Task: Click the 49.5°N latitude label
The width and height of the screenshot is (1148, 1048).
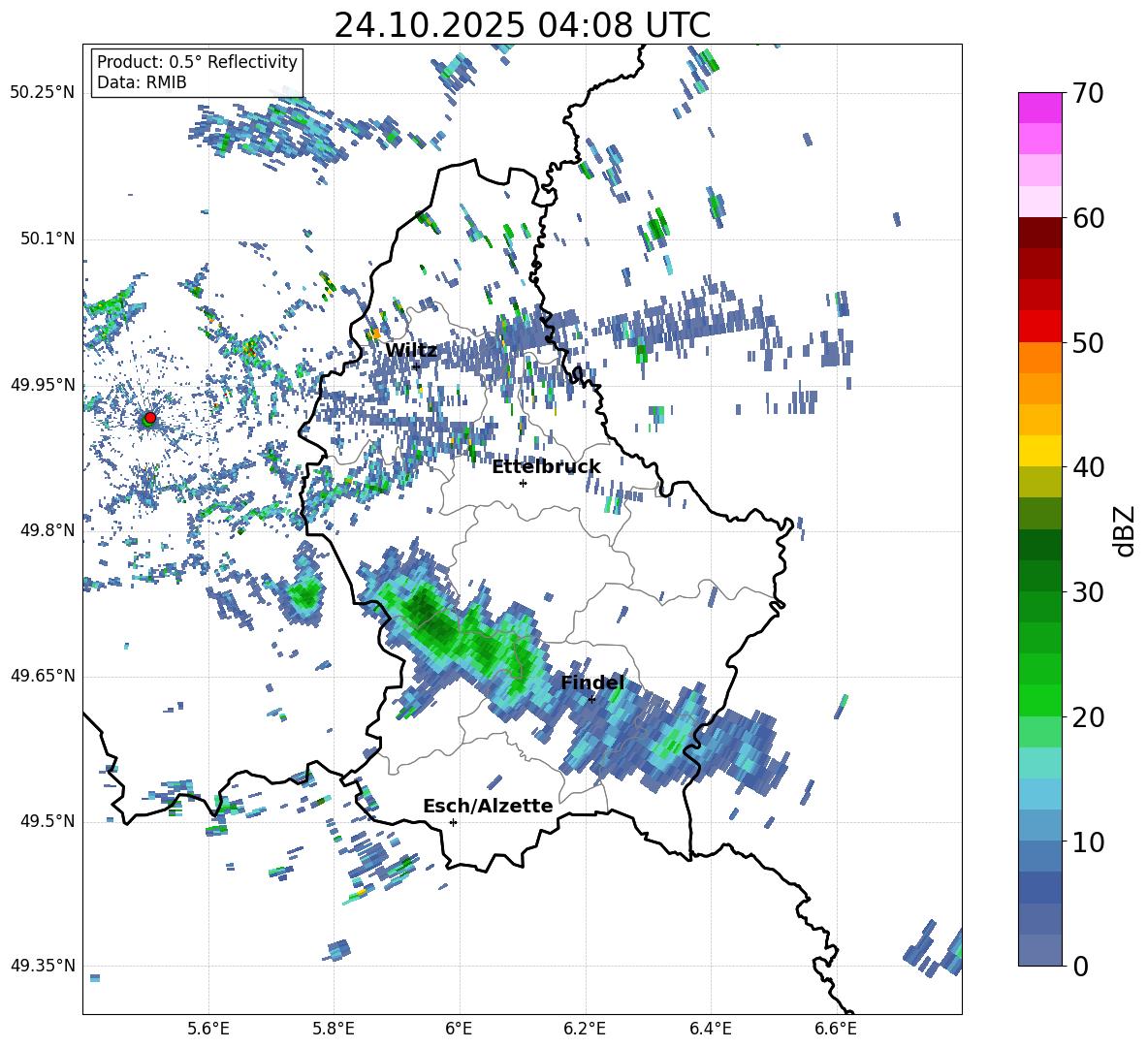Action: [47, 821]
